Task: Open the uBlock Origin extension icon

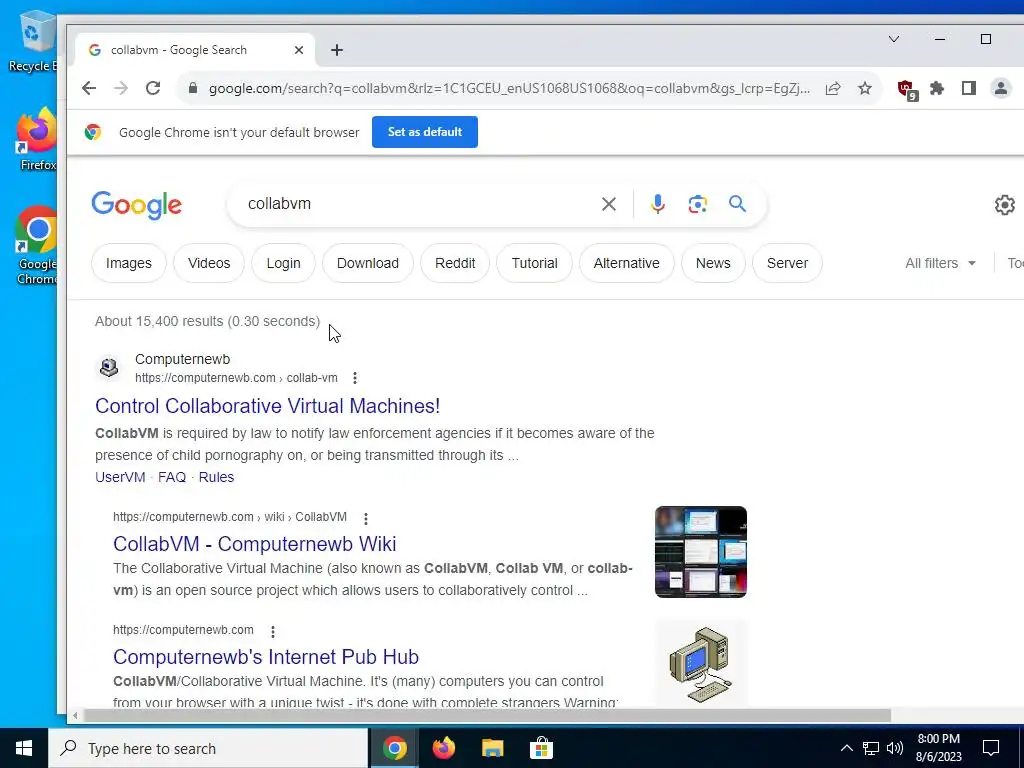Action: tap(906, 89)
